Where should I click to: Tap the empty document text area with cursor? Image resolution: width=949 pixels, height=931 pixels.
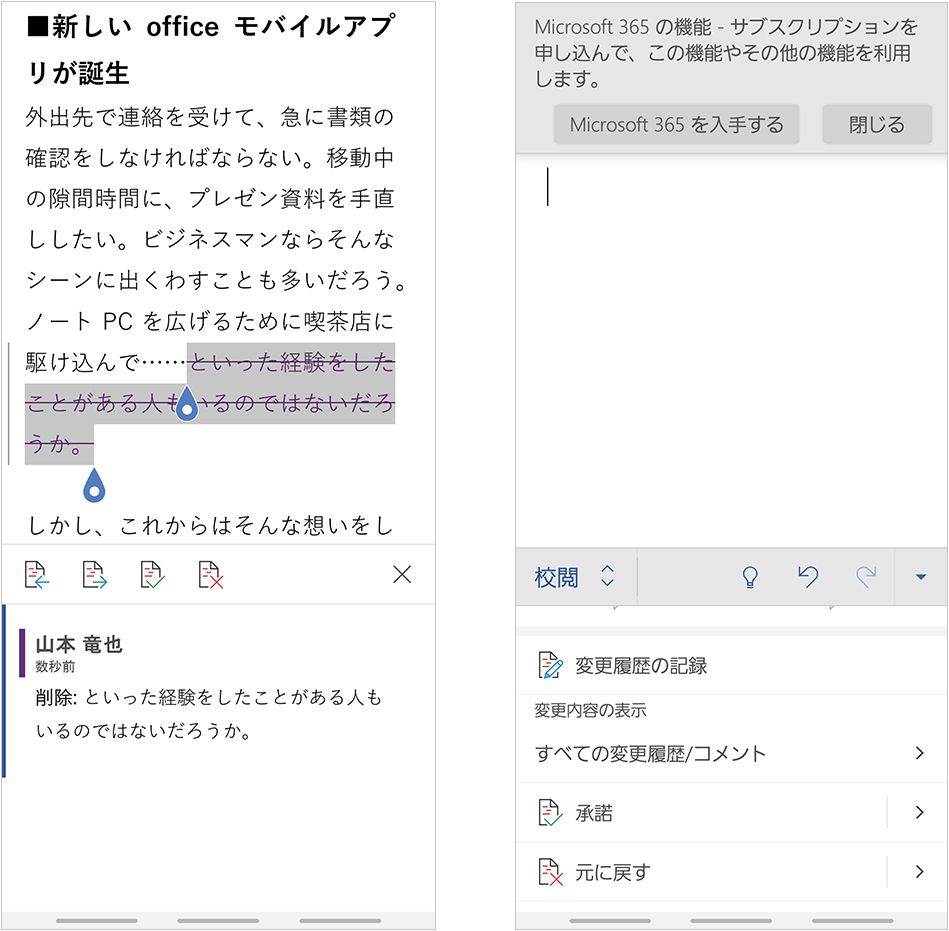(x=732, y=351)
